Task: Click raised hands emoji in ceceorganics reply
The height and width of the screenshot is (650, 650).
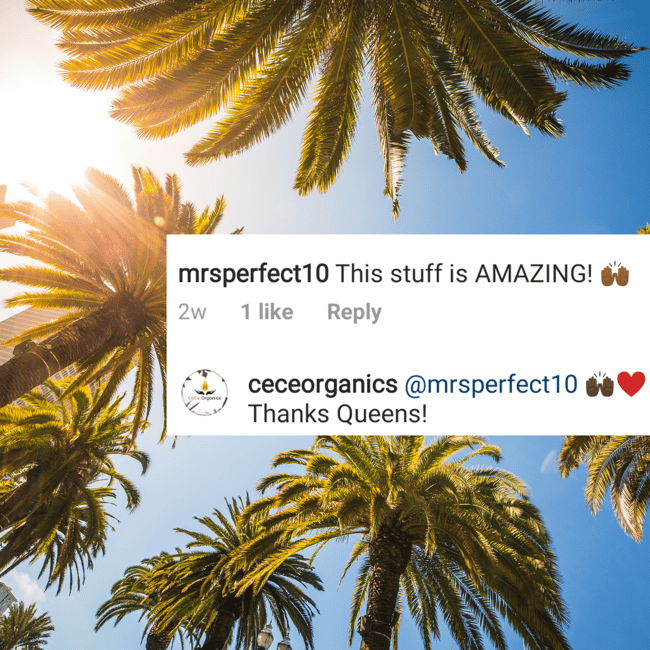Action: pyautogui.click(x=599, y=384)
